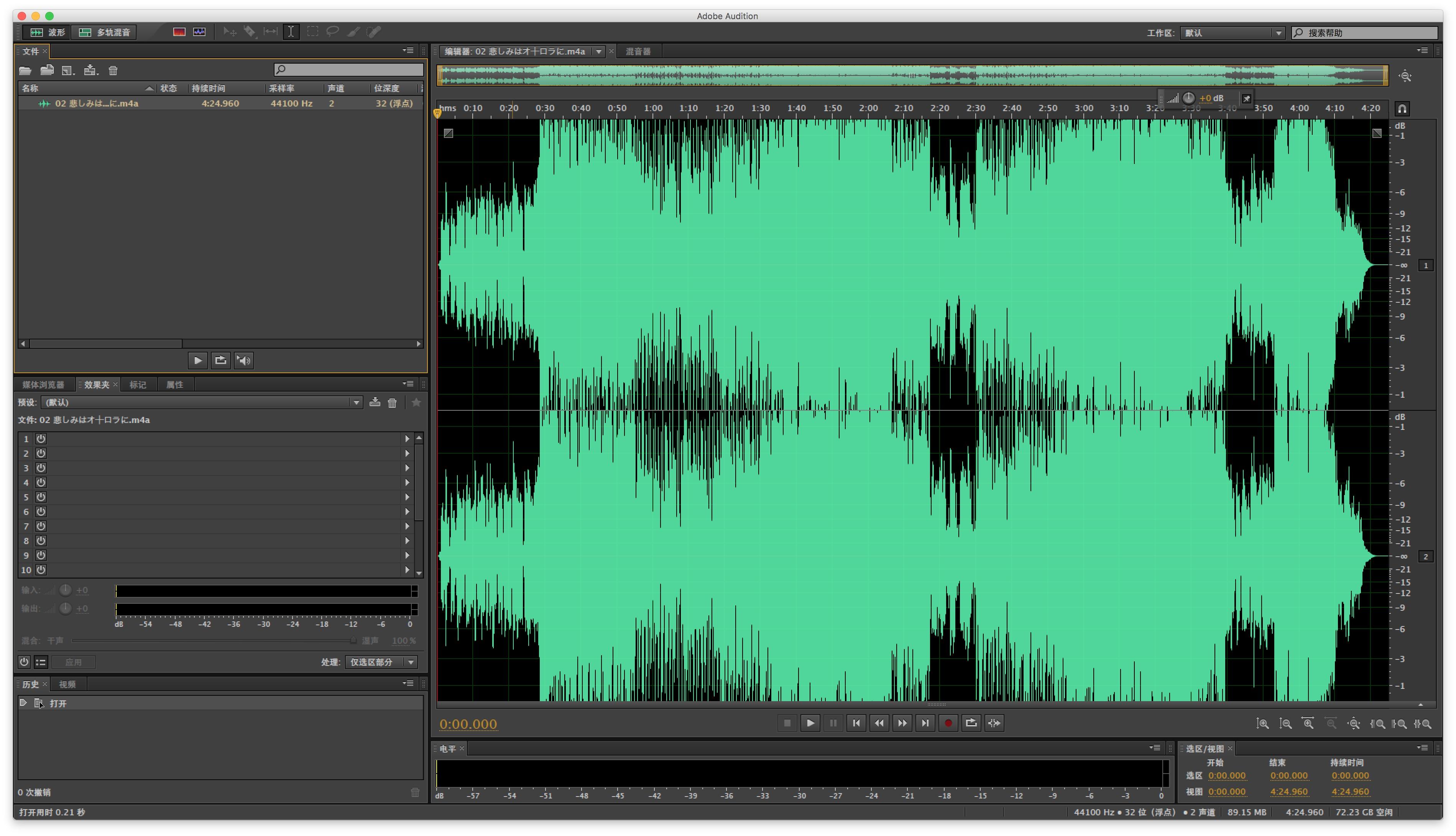Jump to previous marker button
The image size is (1456, 836).
click(x=856, y=723)
